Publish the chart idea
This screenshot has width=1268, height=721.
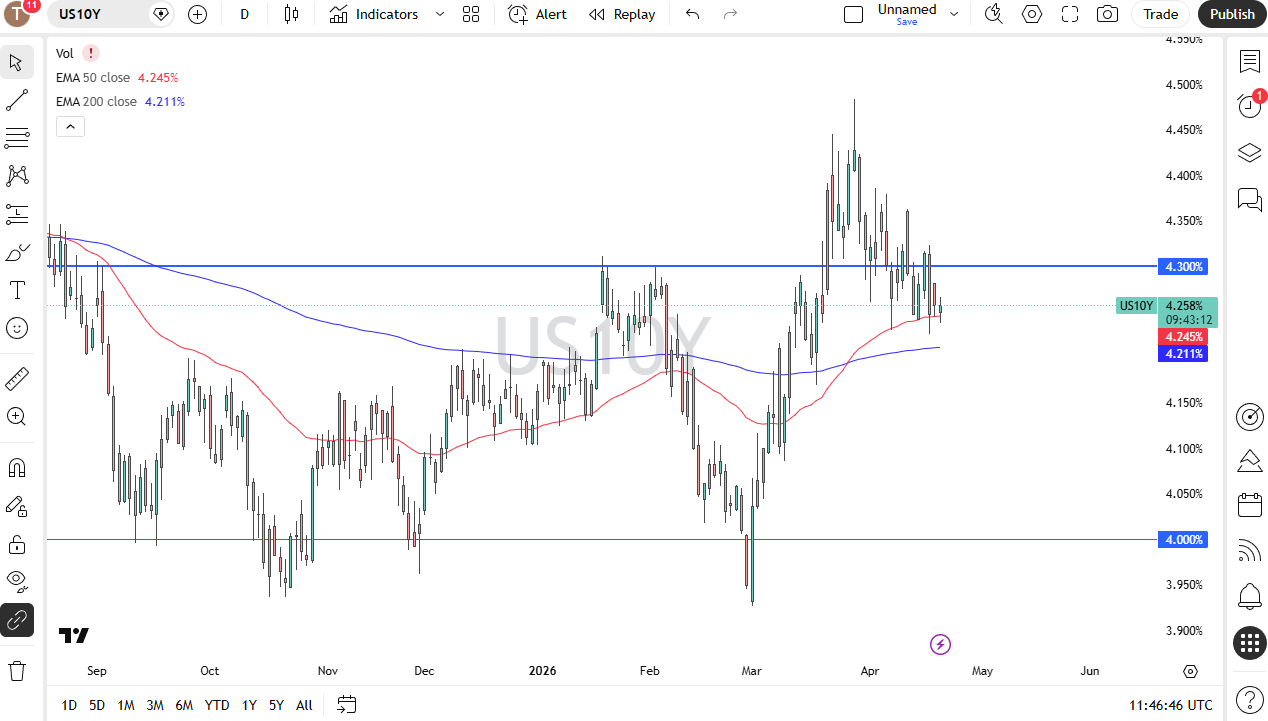[x=1232, y=14]
